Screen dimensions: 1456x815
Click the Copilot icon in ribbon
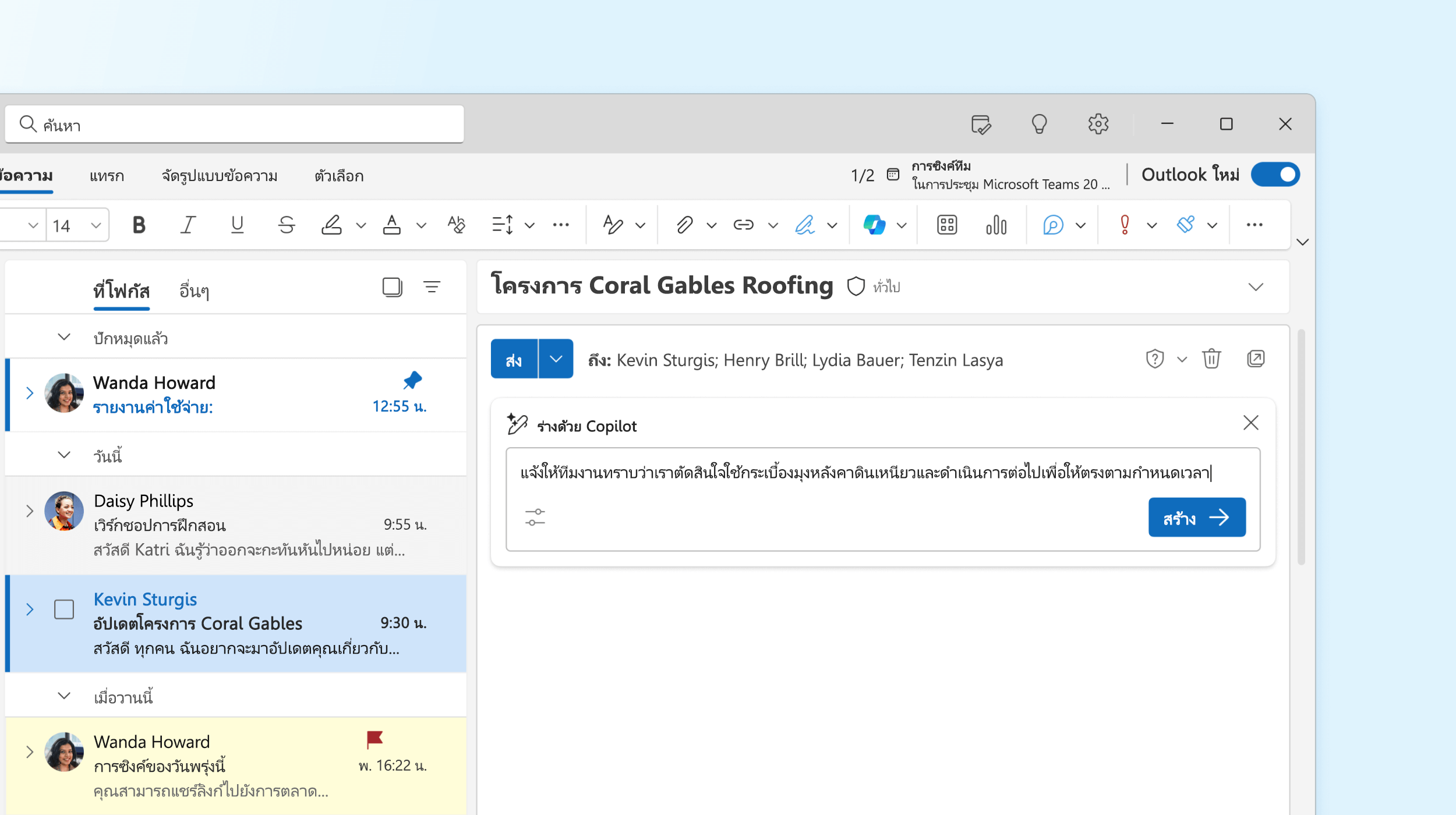[874, 225]
